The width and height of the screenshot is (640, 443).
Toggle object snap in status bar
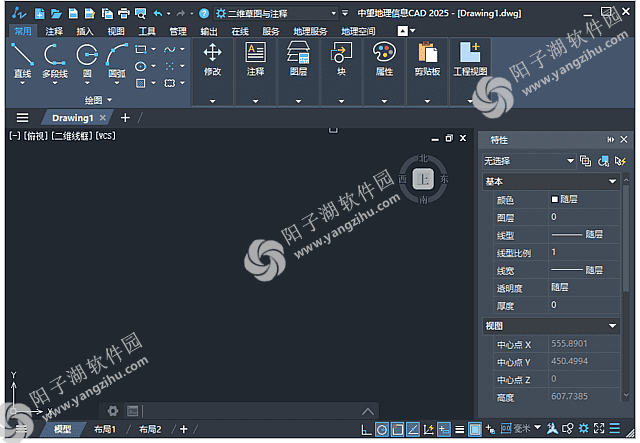pos(398,429)
